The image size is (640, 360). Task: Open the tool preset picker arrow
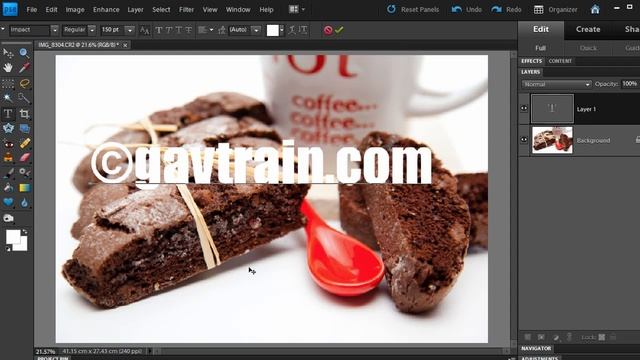point(3,29)
